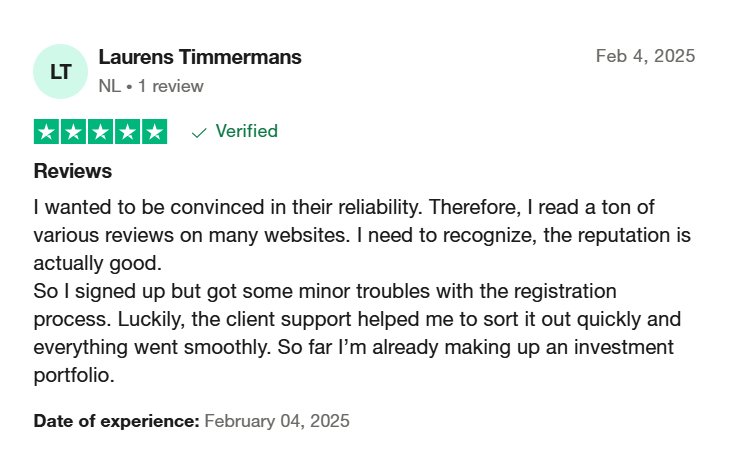Click the bullet separator after NL
The width and height of the screenshot is (754, 460).
129,87
